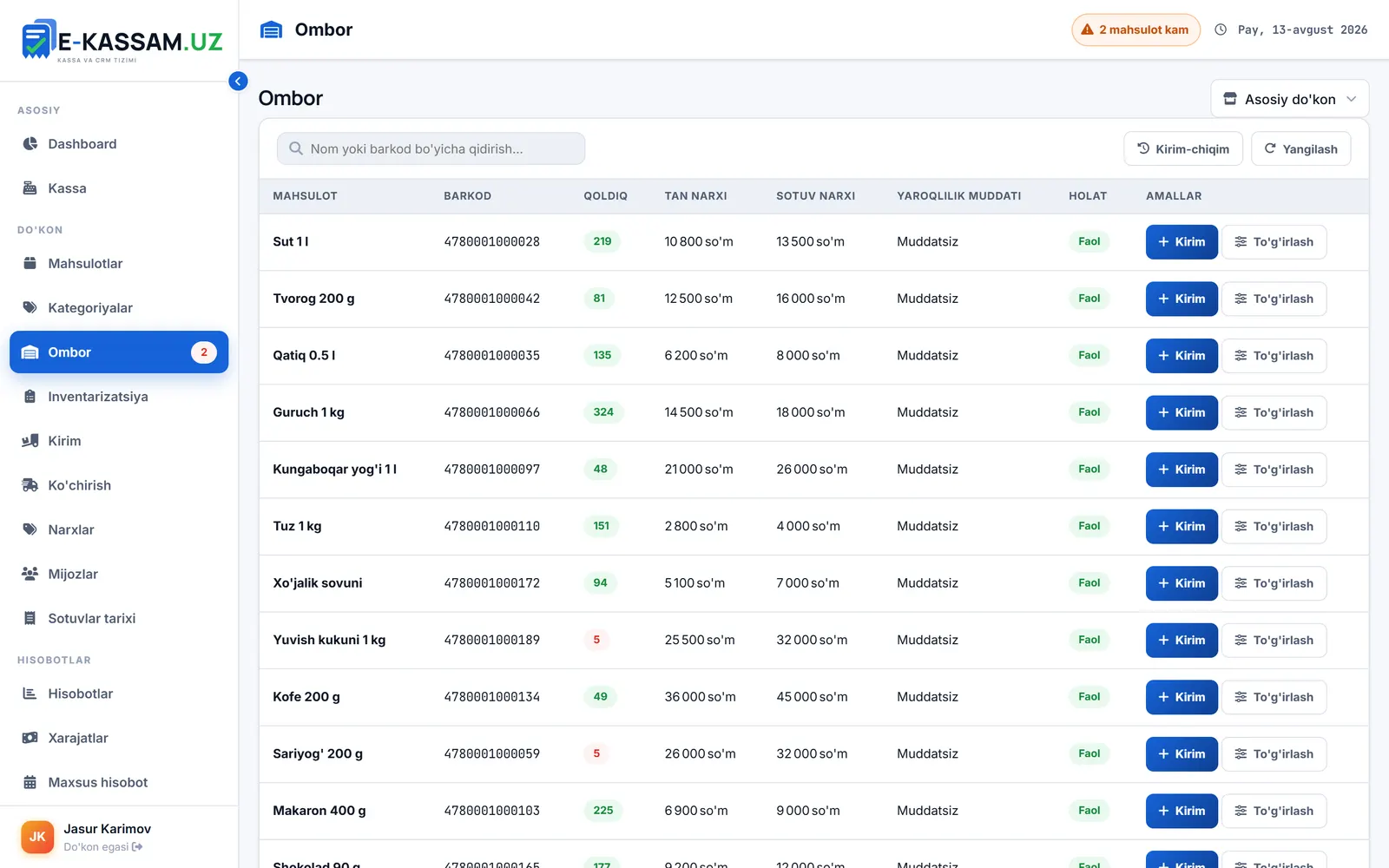Click the Ombor badge showing 2
Viewport: 1389px width, 868px height.
click(204, 352)
